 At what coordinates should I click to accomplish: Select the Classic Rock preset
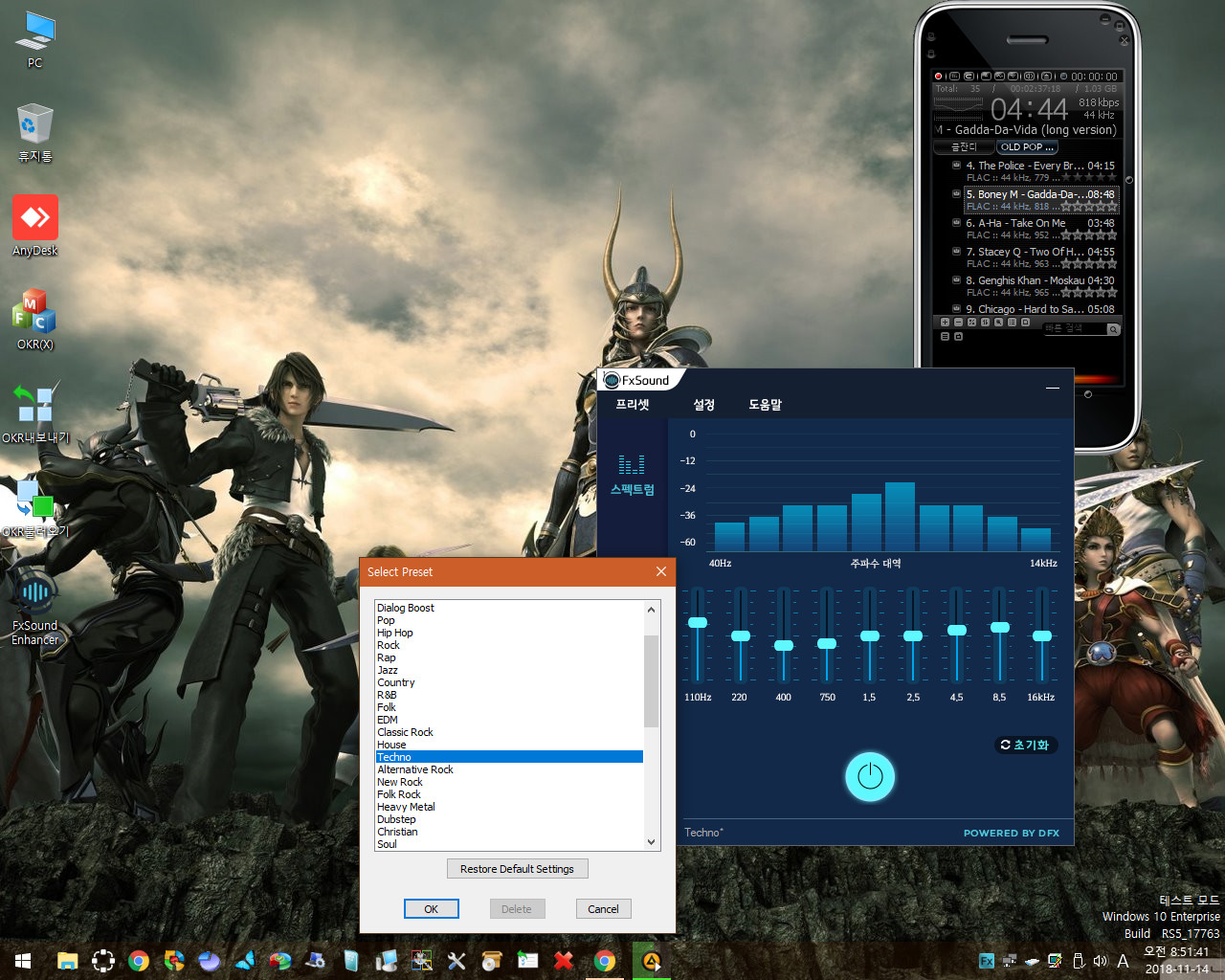[x=509, y=732]
